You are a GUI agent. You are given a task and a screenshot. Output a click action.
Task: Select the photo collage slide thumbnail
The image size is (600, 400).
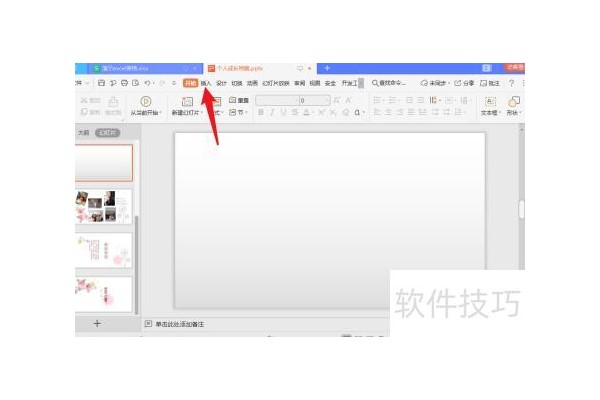[x=104, y=207]
